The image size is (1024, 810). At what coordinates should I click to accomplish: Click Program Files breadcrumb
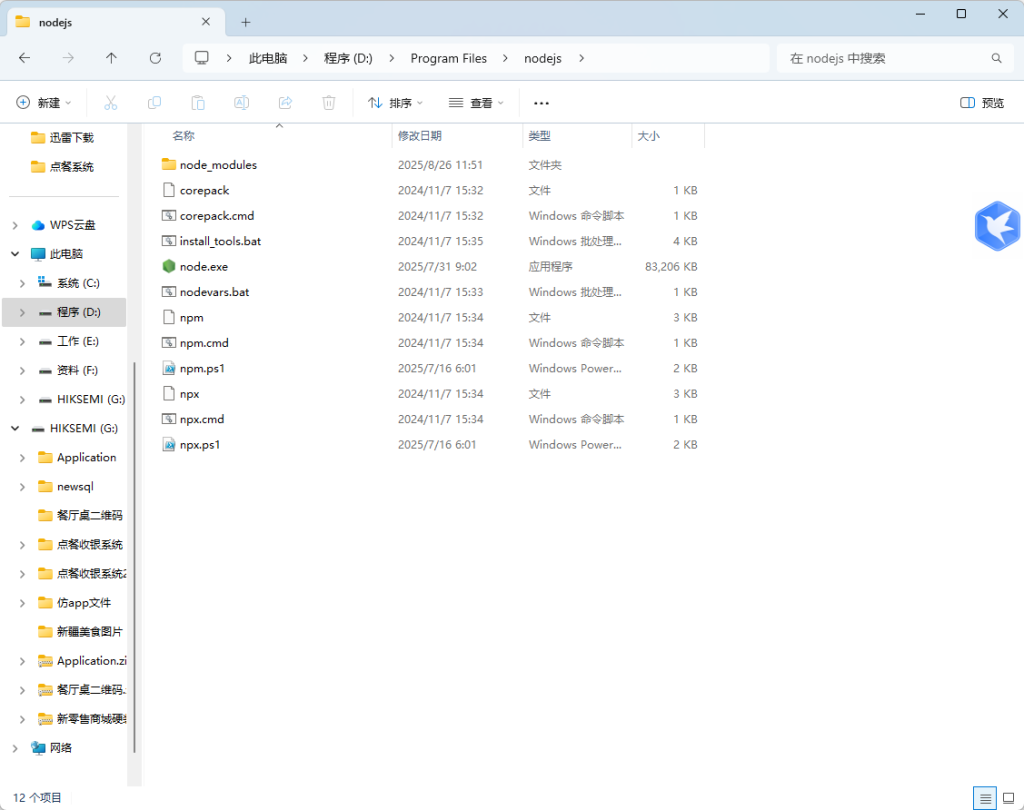(x=449, y=58)
